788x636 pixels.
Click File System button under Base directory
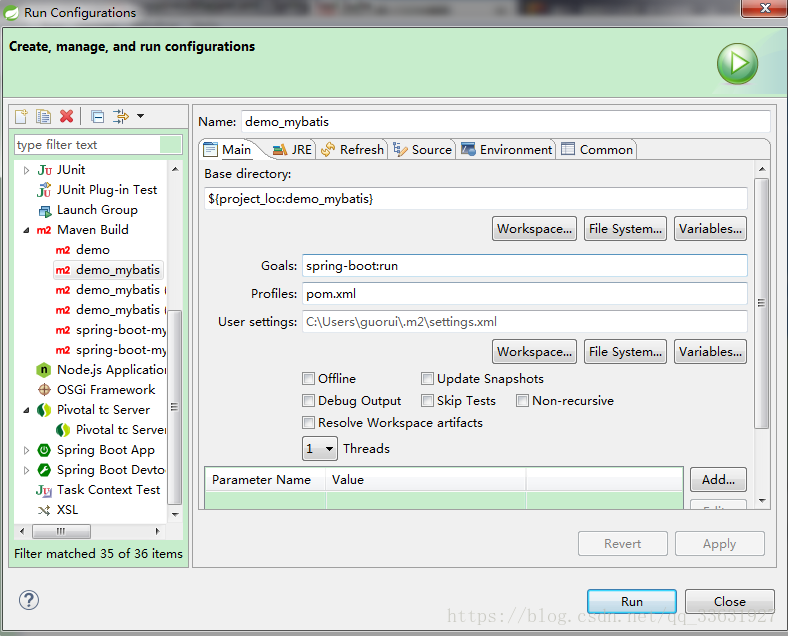[x=625, y=229]
